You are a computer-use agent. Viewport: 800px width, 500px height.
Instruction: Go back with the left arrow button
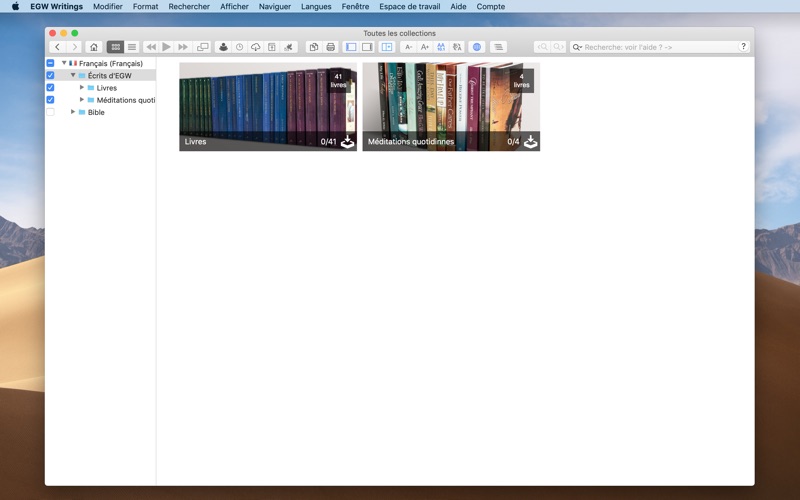[57, 47]
